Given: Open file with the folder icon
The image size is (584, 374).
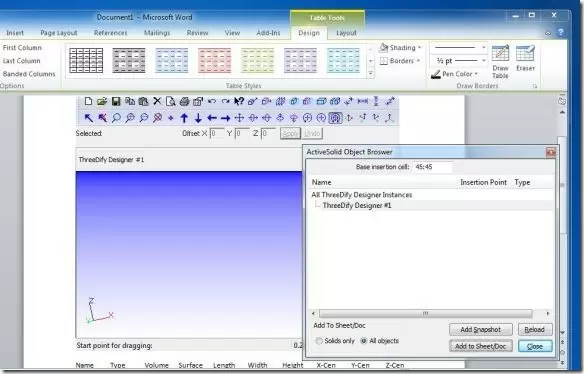Looking at the screenshot, I should pos(102,101).
